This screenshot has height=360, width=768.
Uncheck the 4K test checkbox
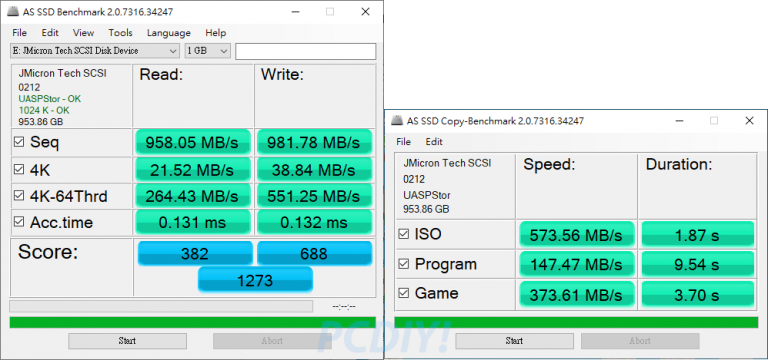(x=19, y=169)
